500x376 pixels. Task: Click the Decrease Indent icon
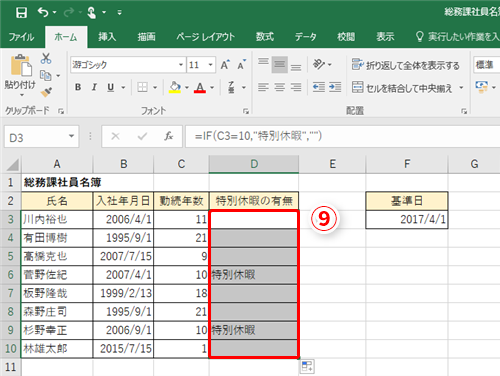tap(319, 87)
